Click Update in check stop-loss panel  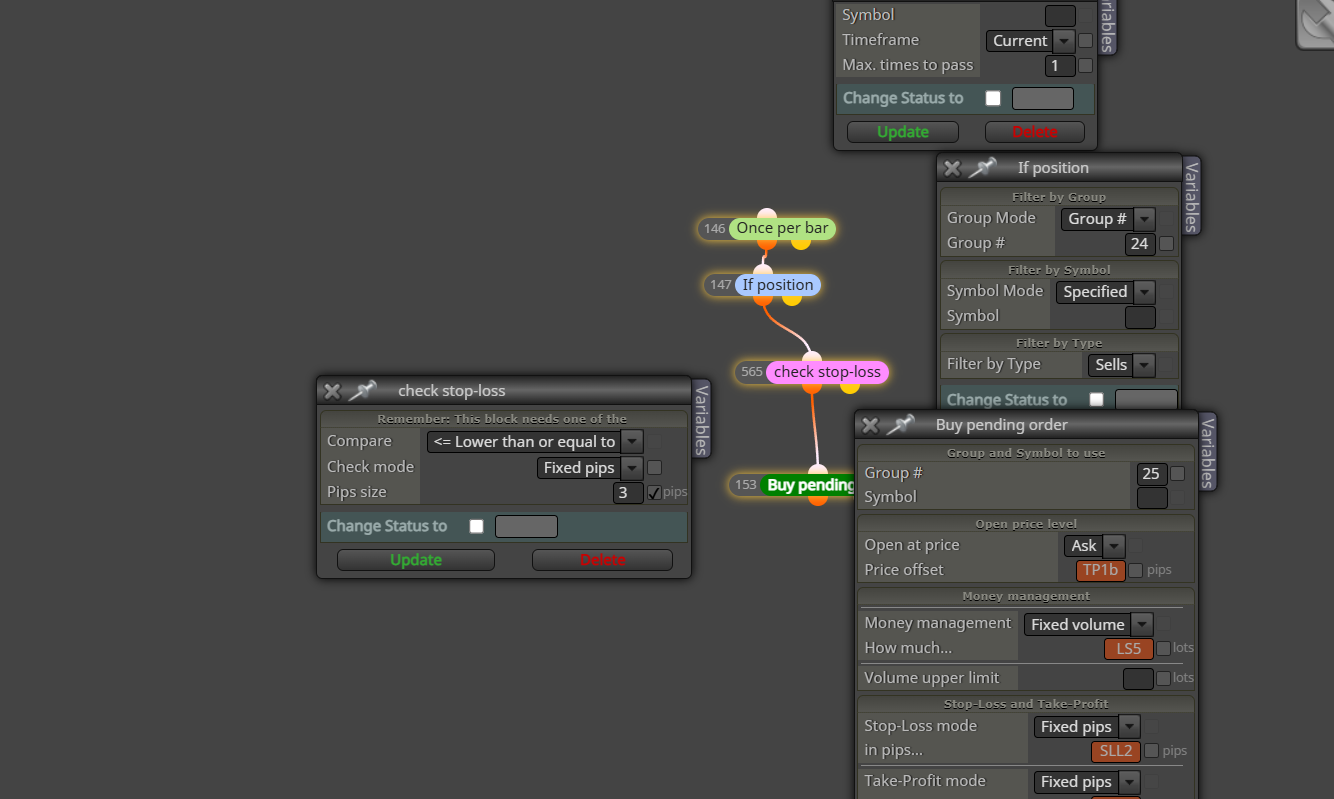pos(416,560)
